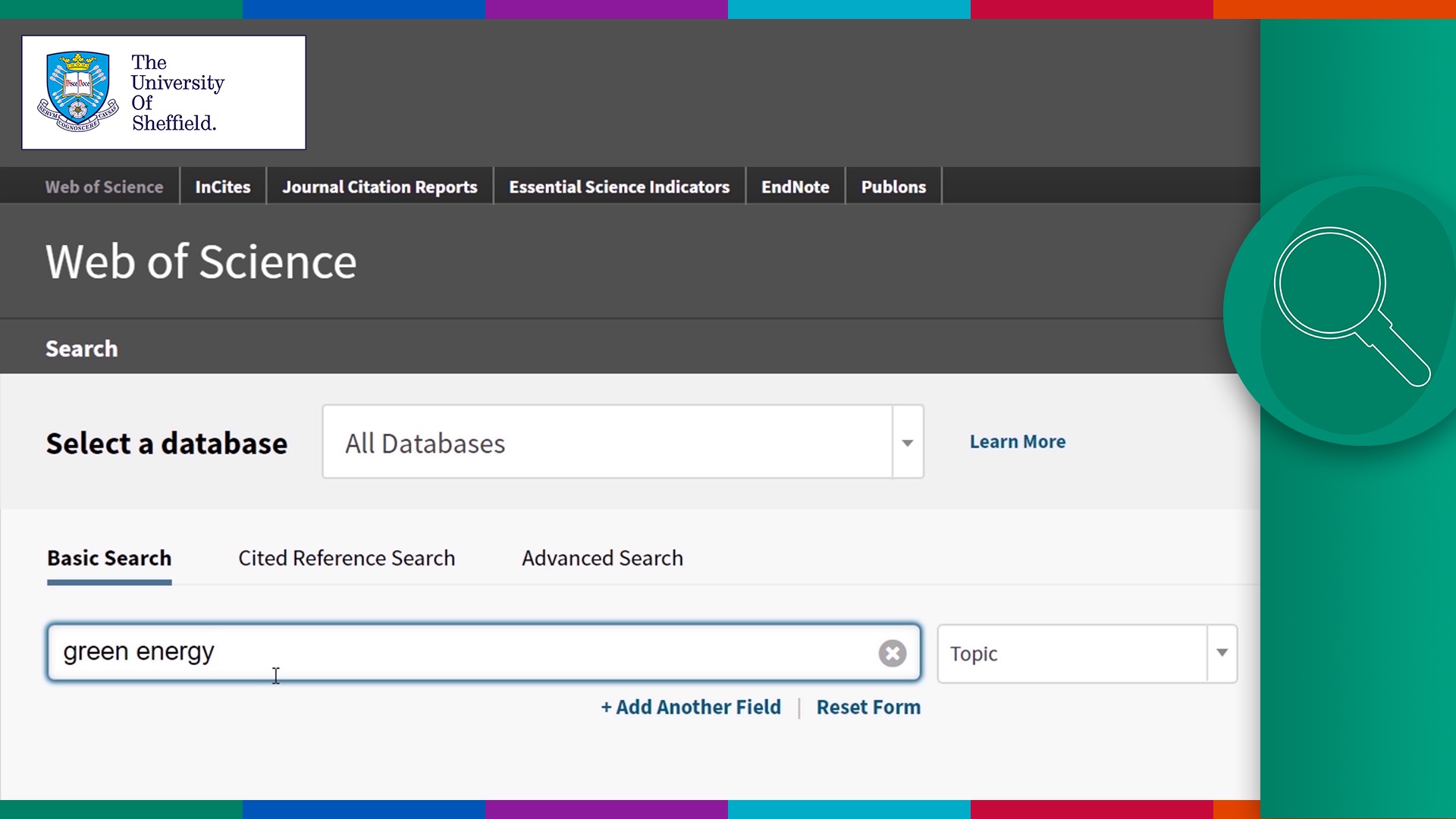Open the All Databases dropdown arrow
The height and width of the screenshot is (819, 1456).
click(x=908, y=442)
